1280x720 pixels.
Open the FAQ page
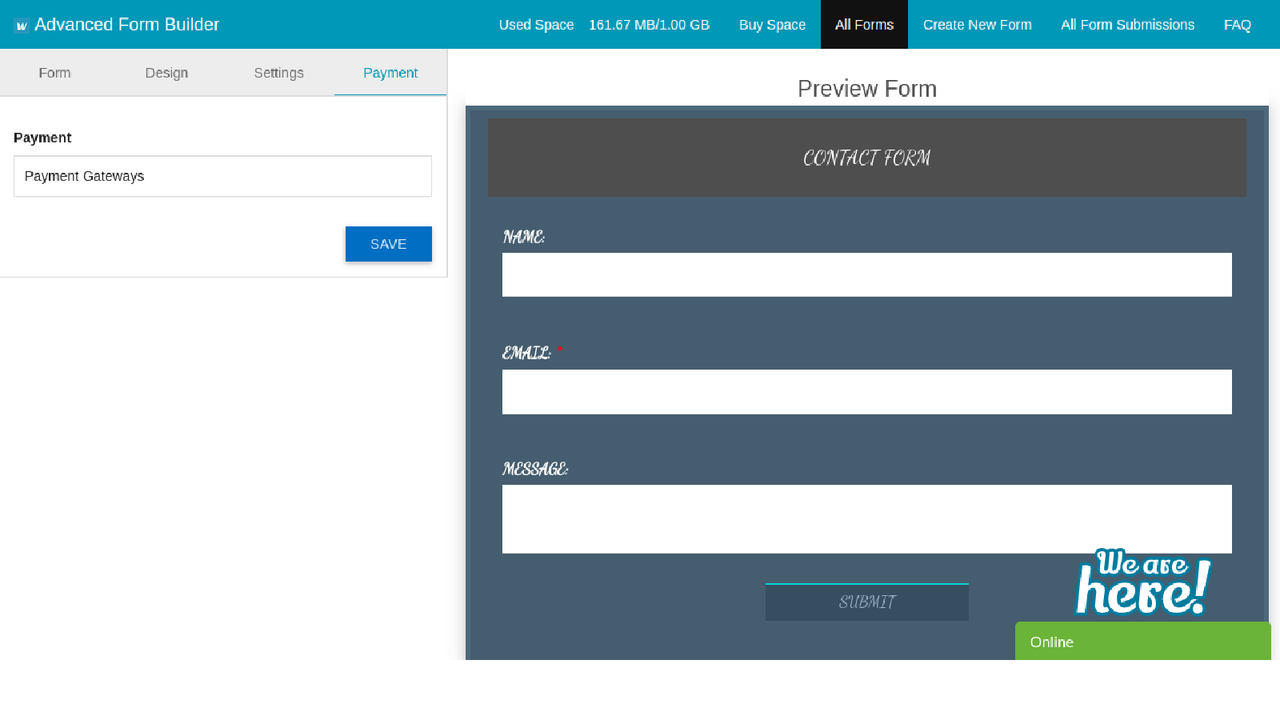[1238, 24]
